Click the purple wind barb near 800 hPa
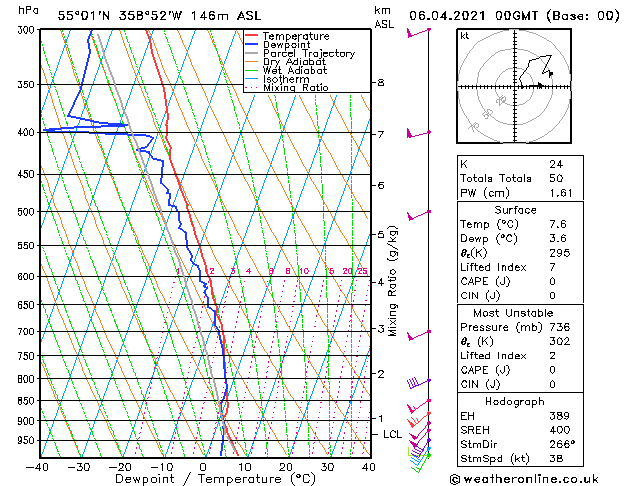This screenshot has height=486, width=629. [418, 383]
